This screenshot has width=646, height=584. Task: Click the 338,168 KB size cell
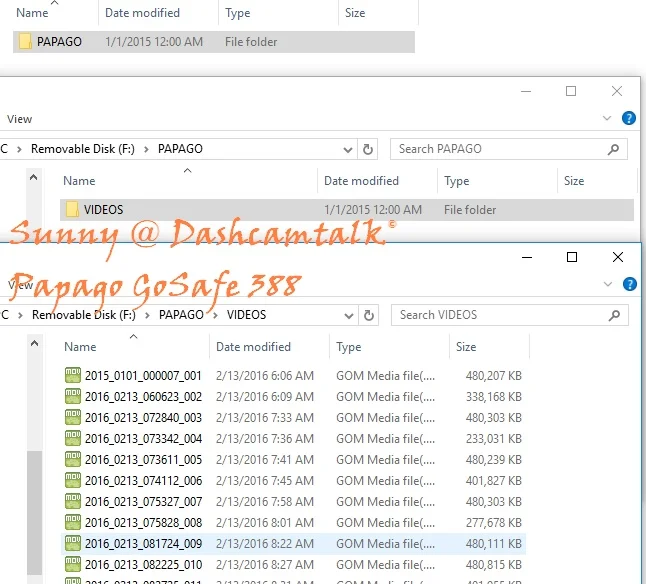click(x=494, y=397)
